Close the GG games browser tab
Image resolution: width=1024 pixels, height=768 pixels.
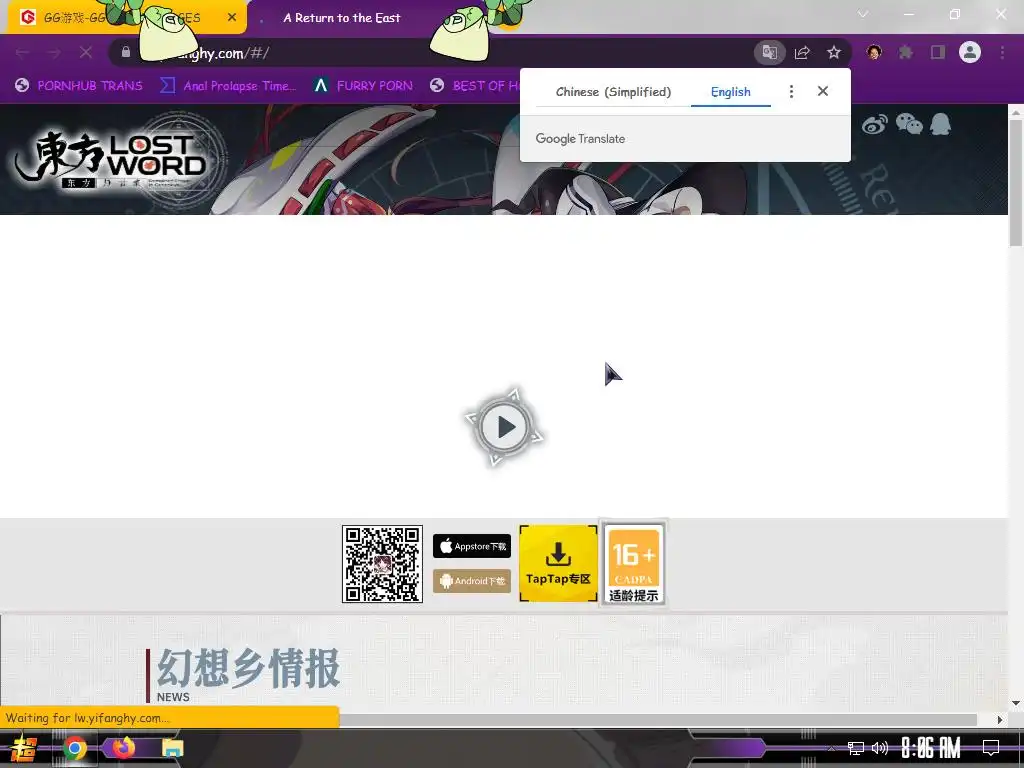232,18
